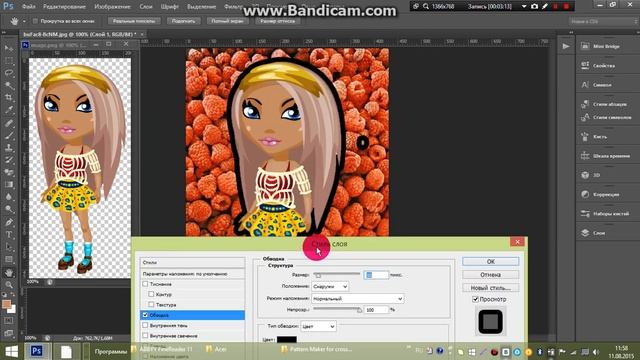
Task: Click the Bandicam screenshot camera icon
Action: click(535, 6)
